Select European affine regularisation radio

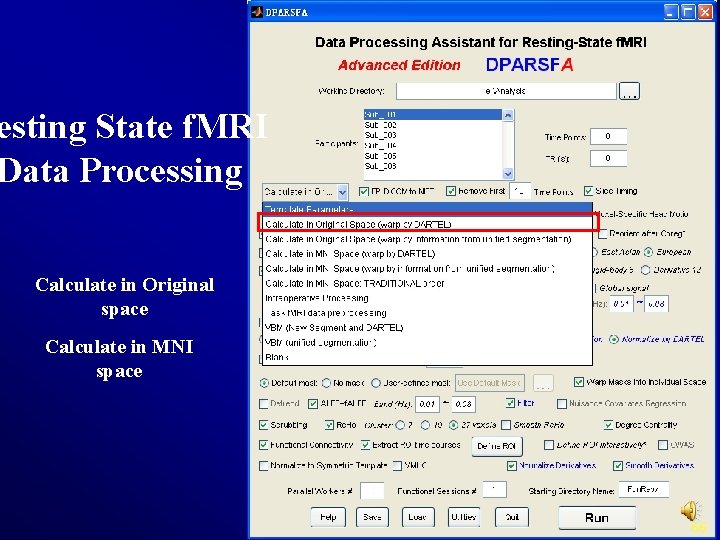[x=648, y=252]
